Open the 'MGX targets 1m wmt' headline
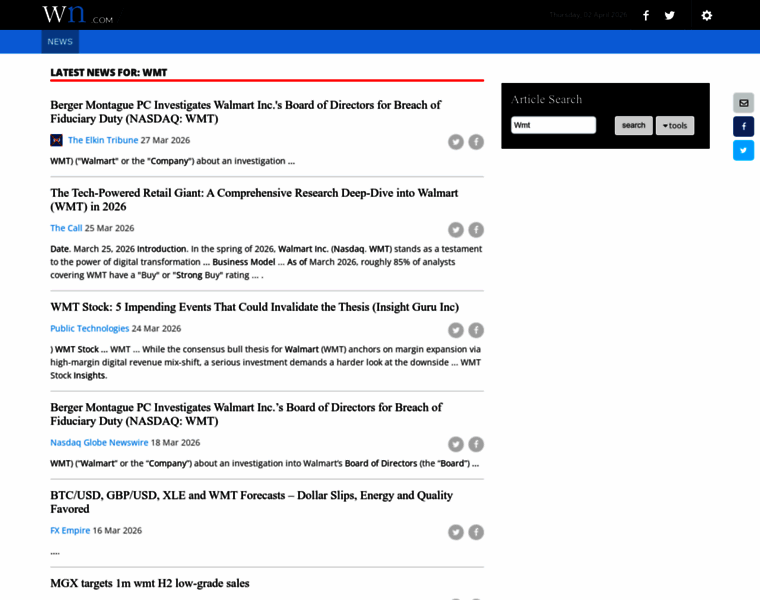 click(x=150, y=583)
